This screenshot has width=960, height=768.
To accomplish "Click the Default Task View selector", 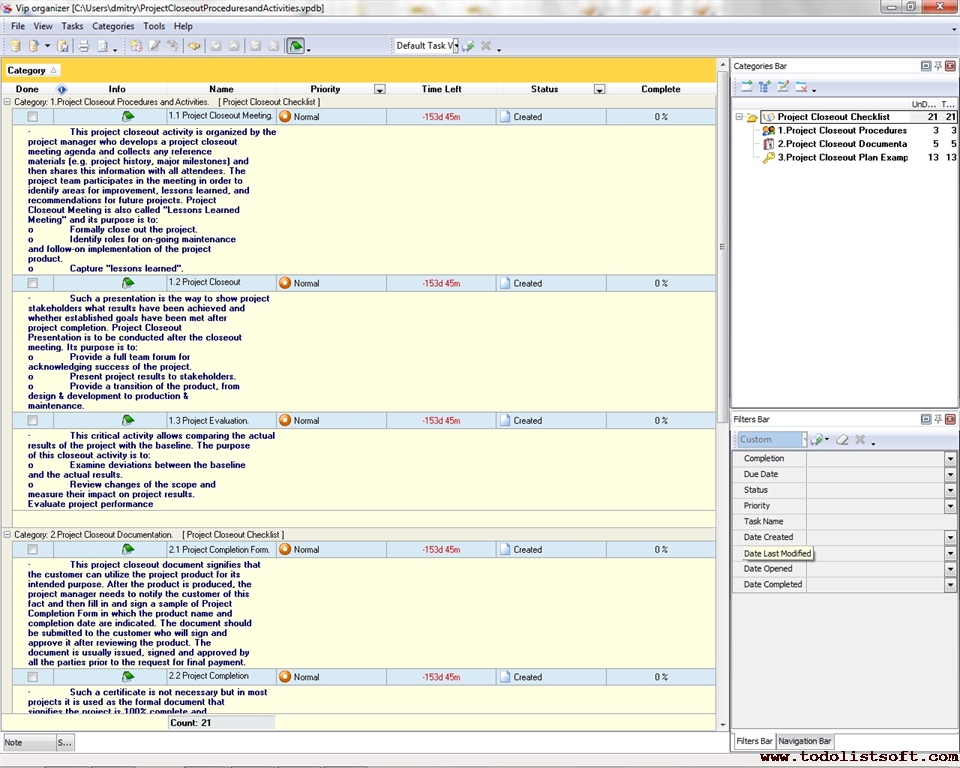I will (425, 45).
